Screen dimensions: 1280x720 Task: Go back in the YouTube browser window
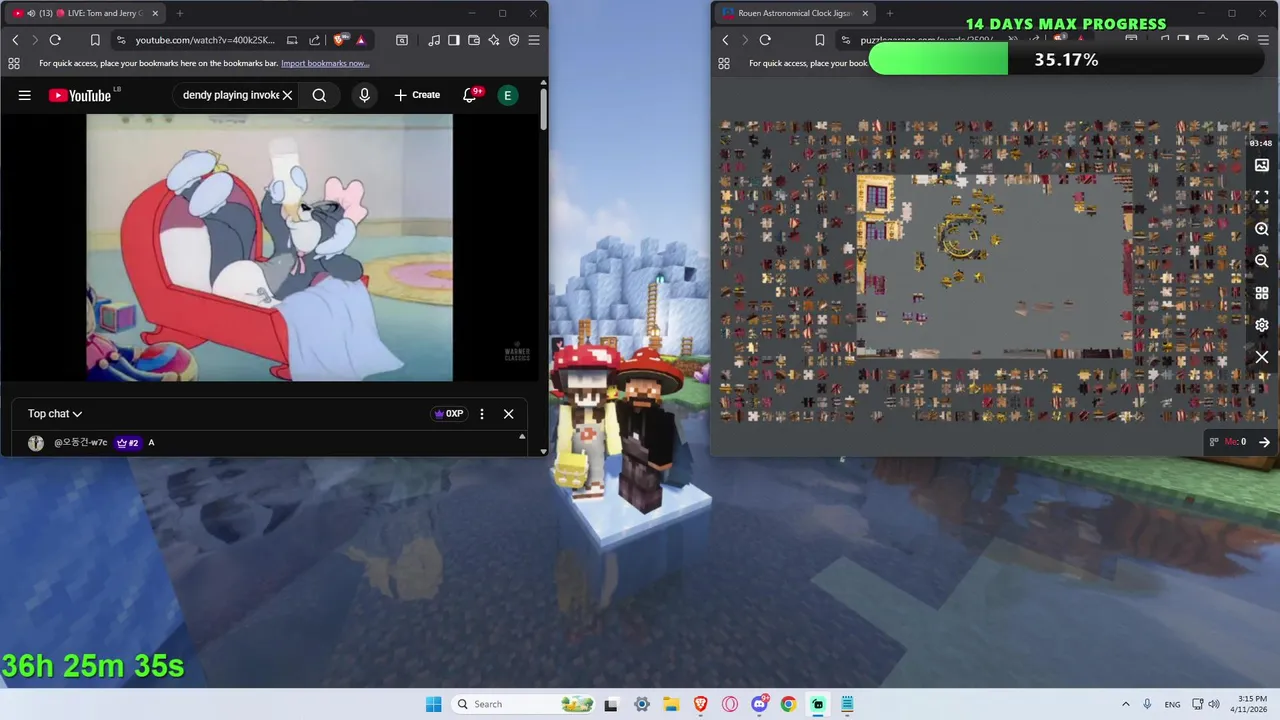coord(15,40)
